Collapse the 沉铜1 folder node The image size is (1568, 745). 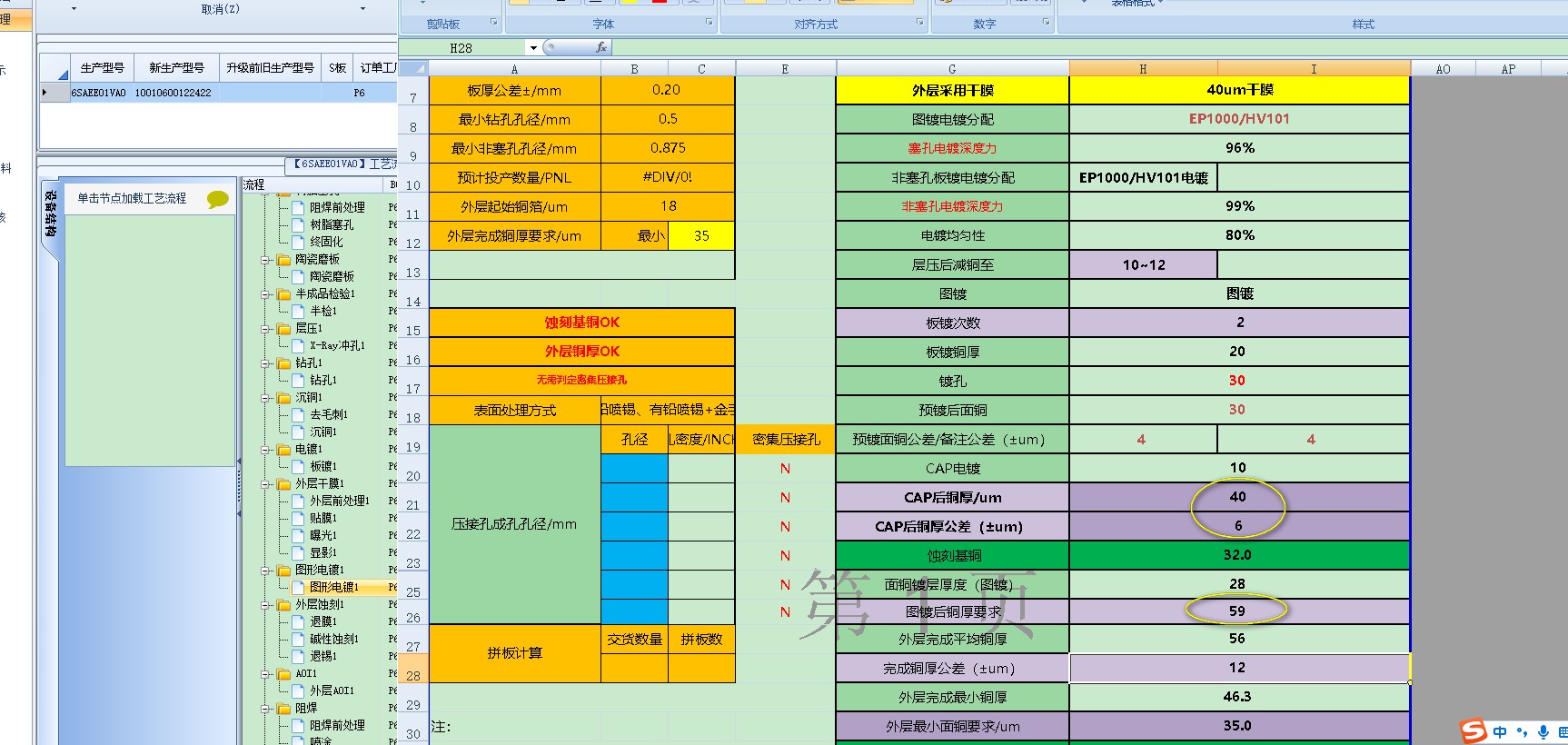[266, 398]
